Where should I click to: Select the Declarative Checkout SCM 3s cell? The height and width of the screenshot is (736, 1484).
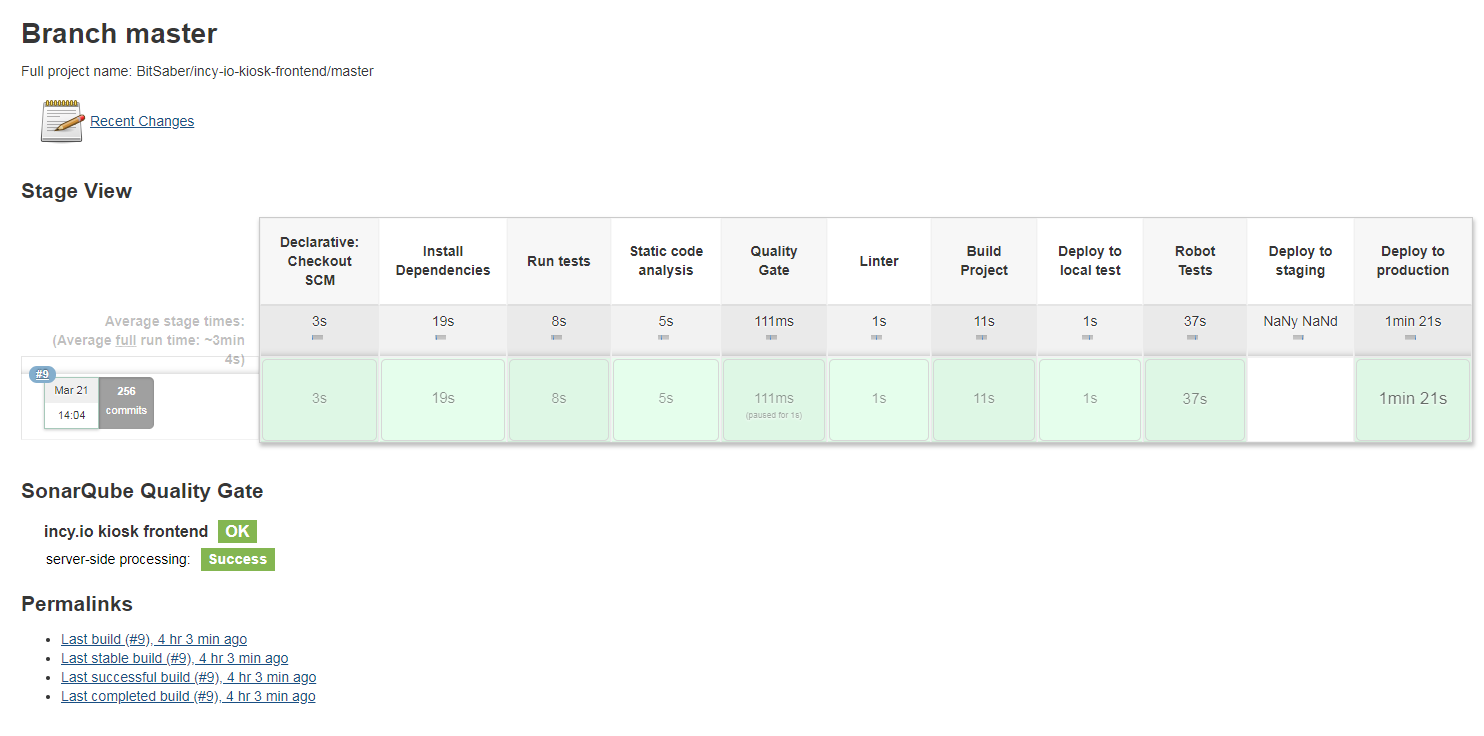click(319, 399)
